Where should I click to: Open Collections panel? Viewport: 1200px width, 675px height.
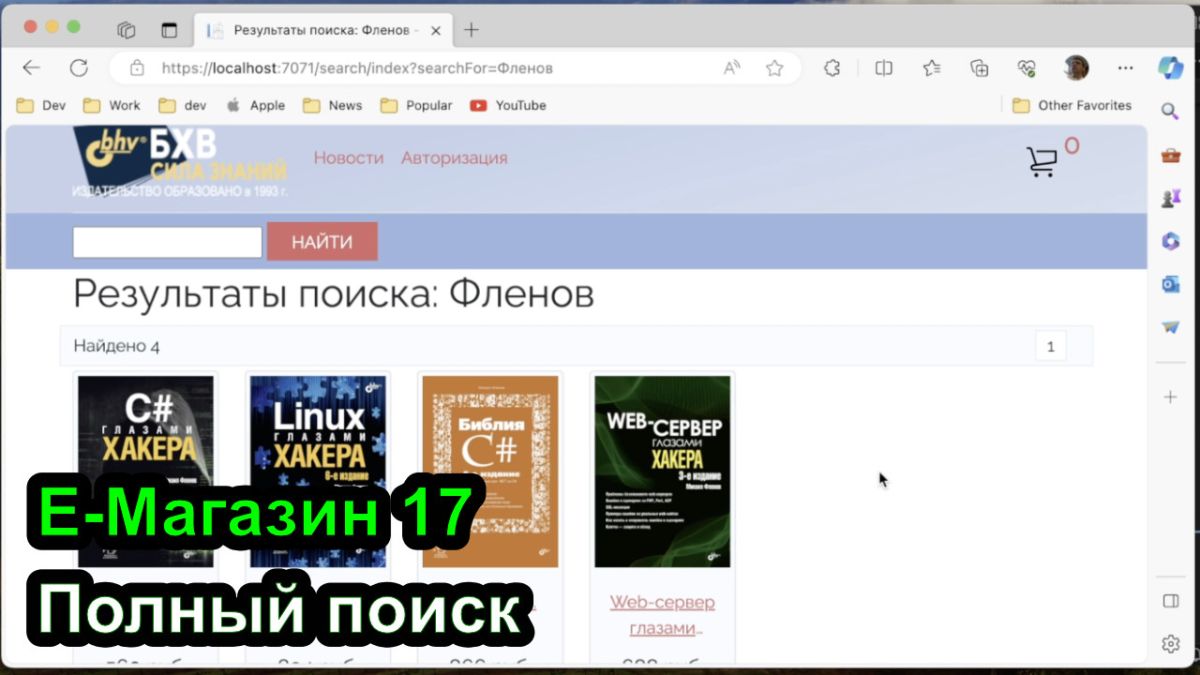tap(980, 68)
